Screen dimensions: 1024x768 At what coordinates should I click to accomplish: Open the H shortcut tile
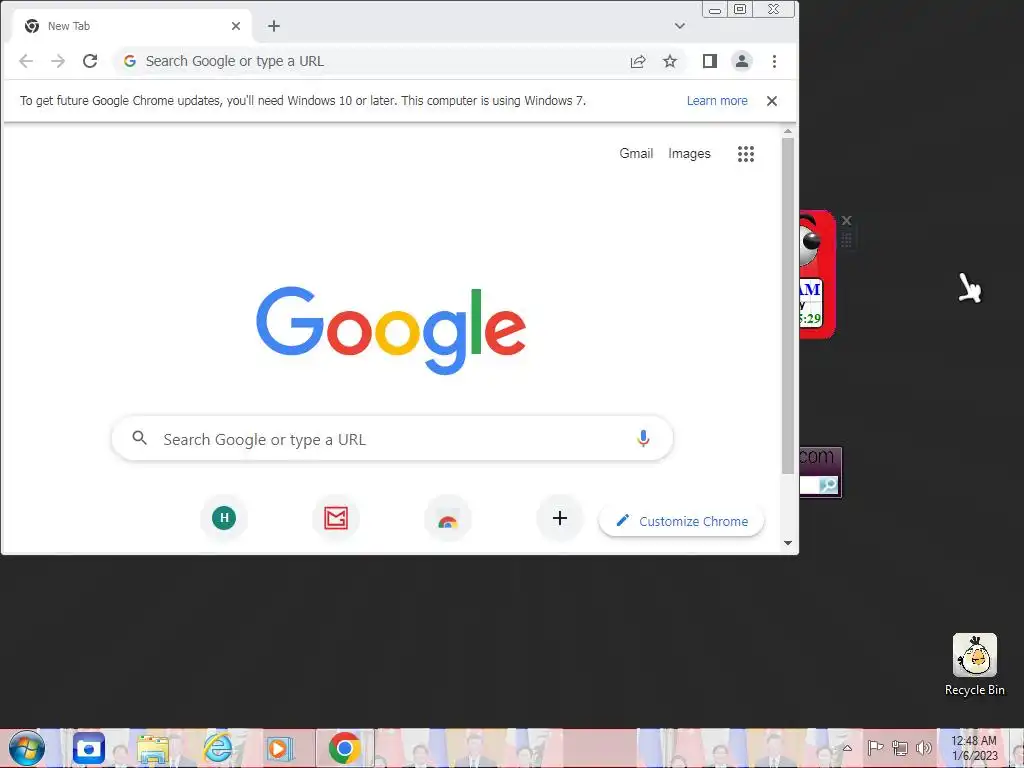(x=224, y=518)
